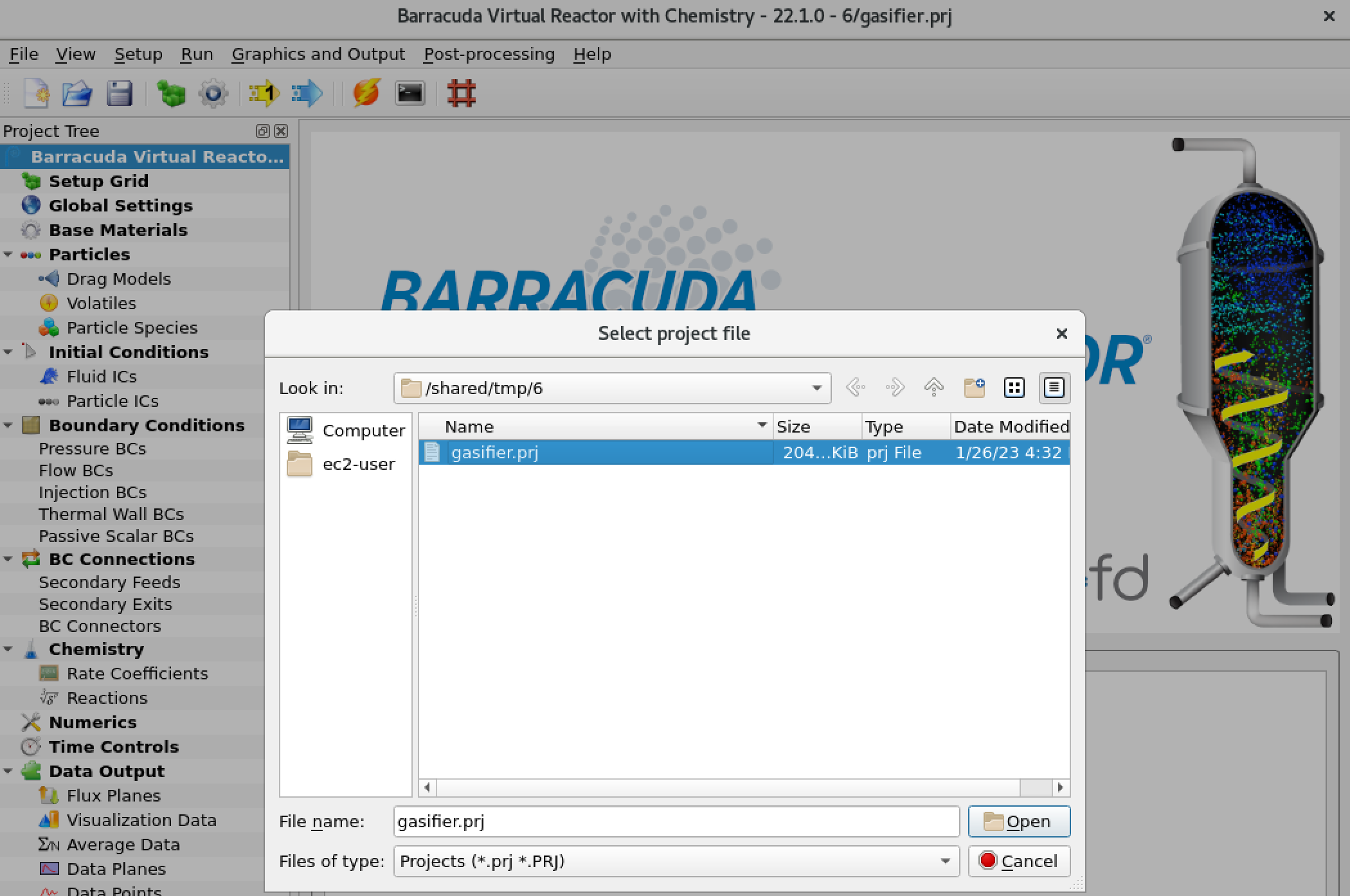Collapse the Chemistry tree node
Image resolution: width=1350 pixels, height=896 pixels.
[x=8, y=649]
